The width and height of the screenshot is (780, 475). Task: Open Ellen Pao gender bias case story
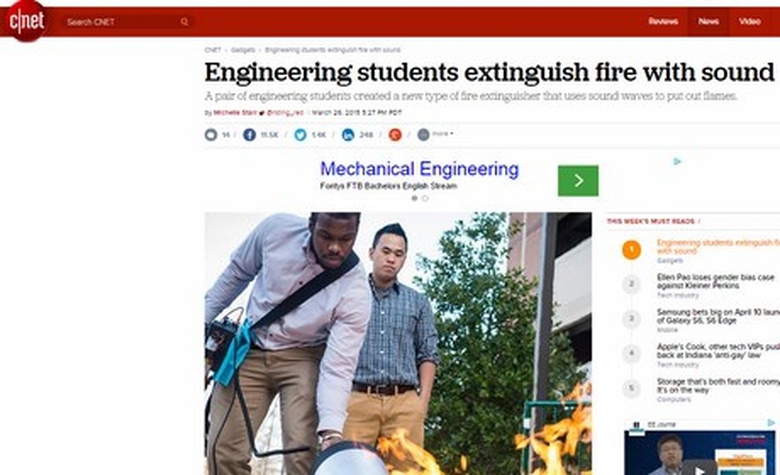[715, 281]
